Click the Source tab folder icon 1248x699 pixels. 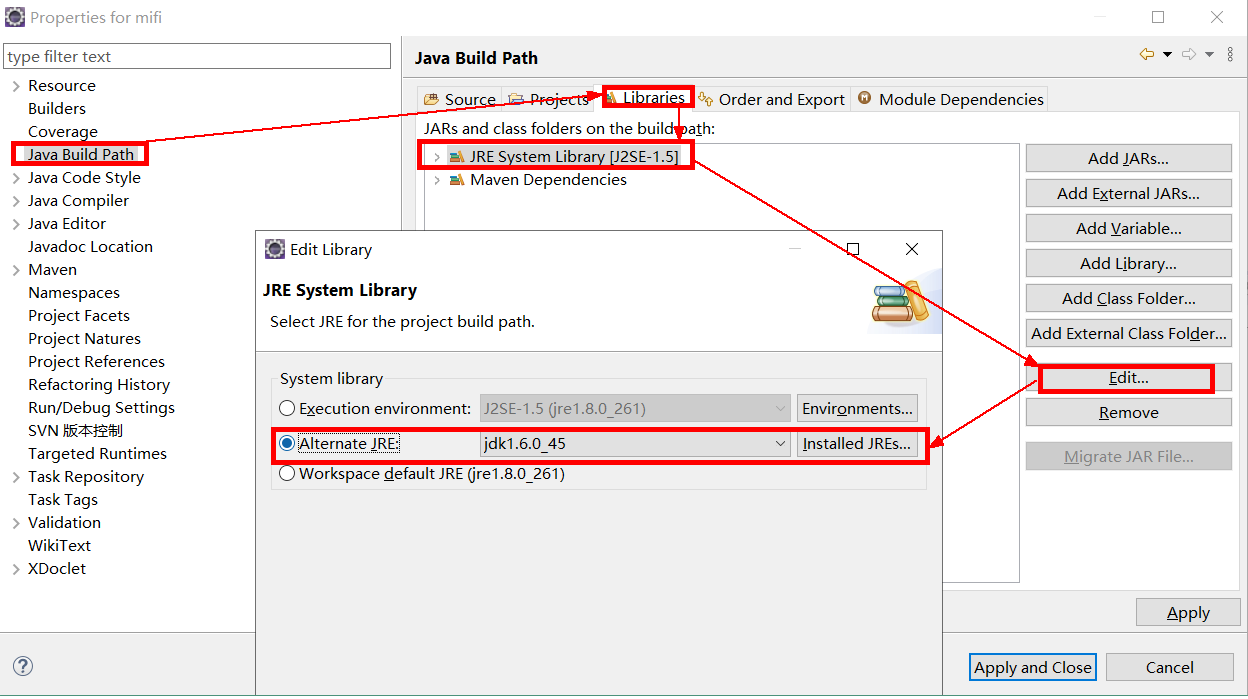click(431, 99)
